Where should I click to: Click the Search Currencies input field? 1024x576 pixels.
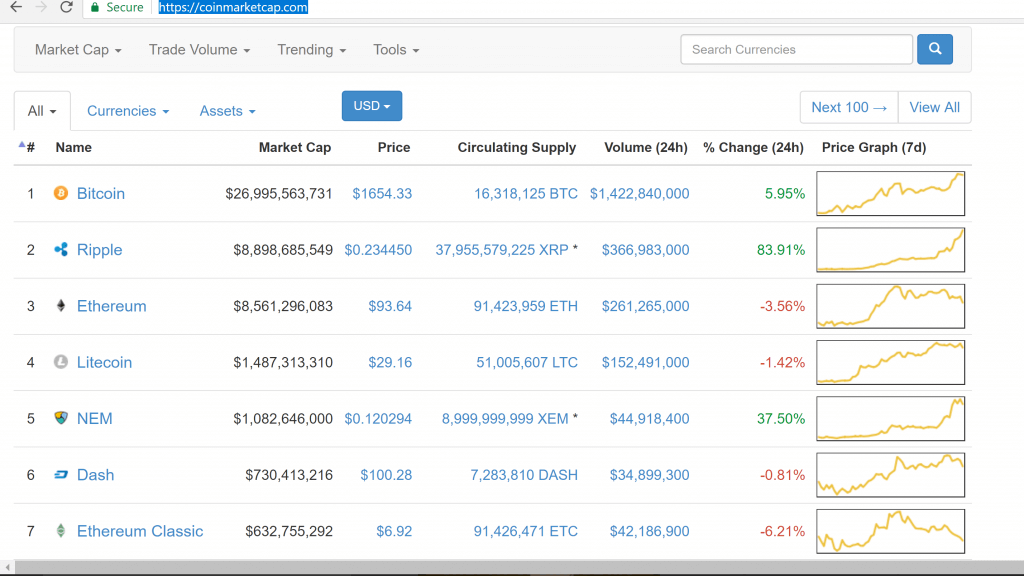796,49
